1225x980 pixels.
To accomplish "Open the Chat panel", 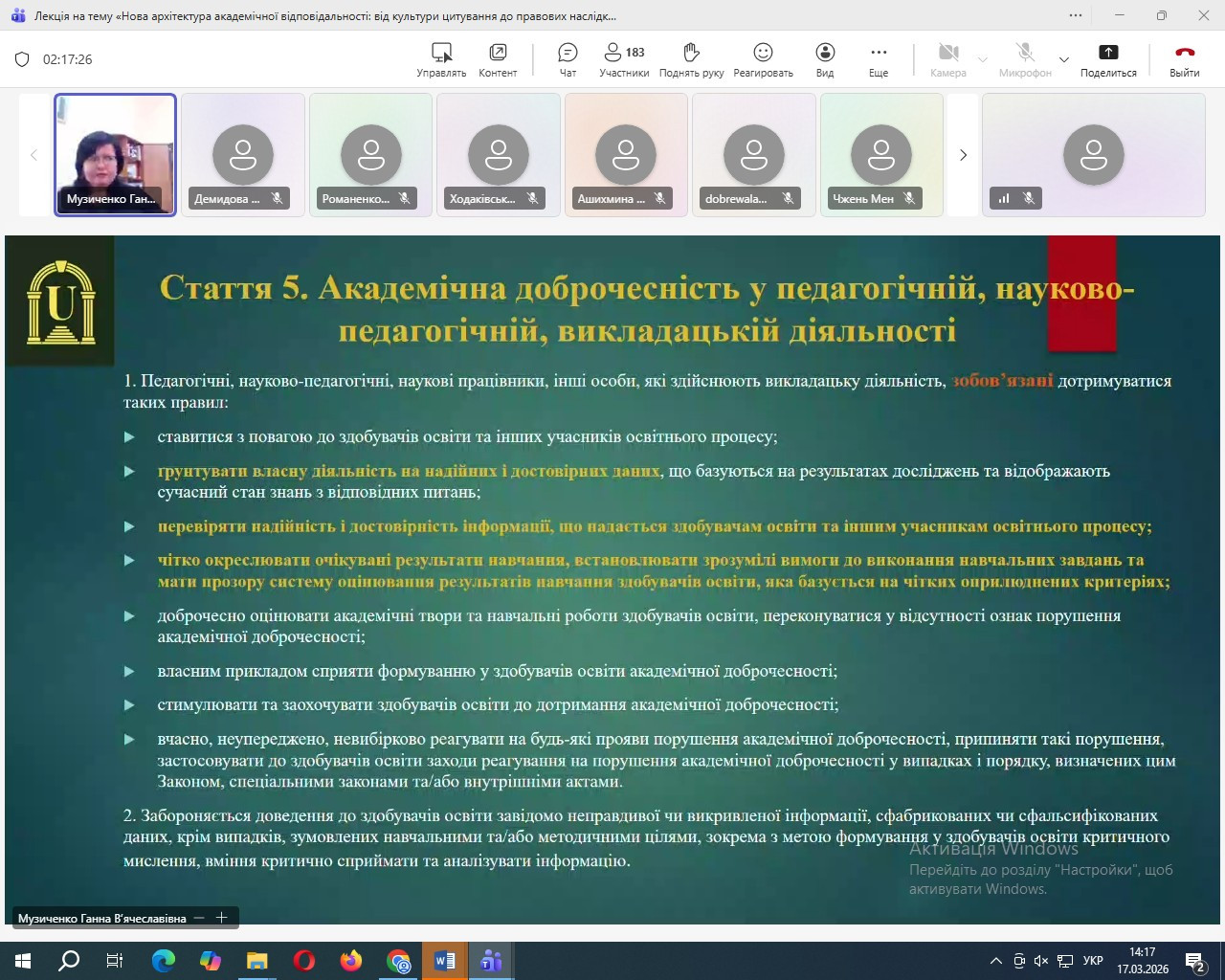I will 568,59.
